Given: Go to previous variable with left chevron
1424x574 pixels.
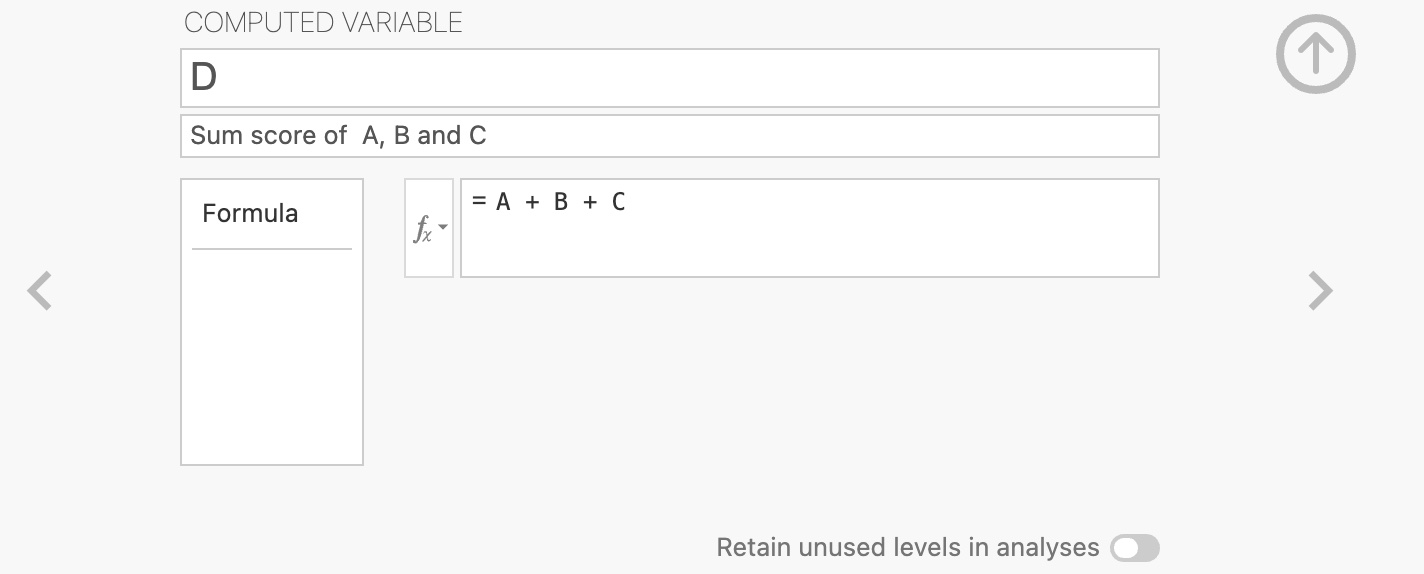Looking at the screenshot, I should 39,291.
